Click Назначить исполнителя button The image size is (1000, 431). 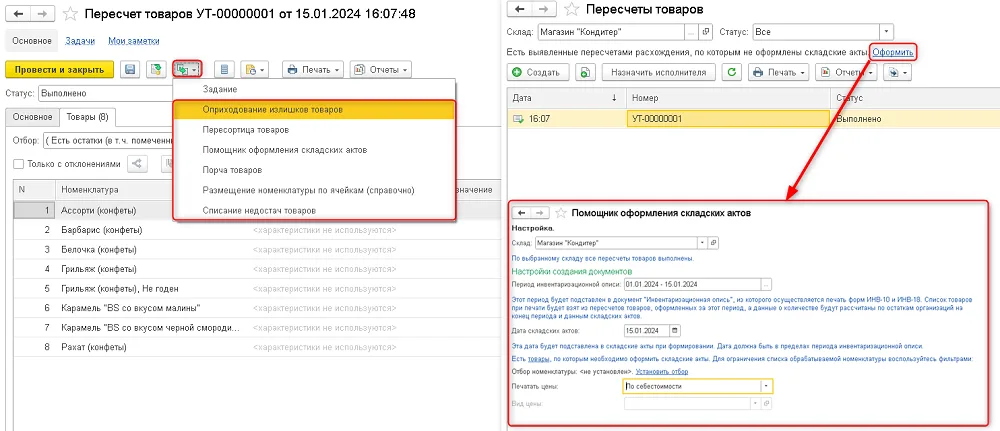[x=659, y=73]
